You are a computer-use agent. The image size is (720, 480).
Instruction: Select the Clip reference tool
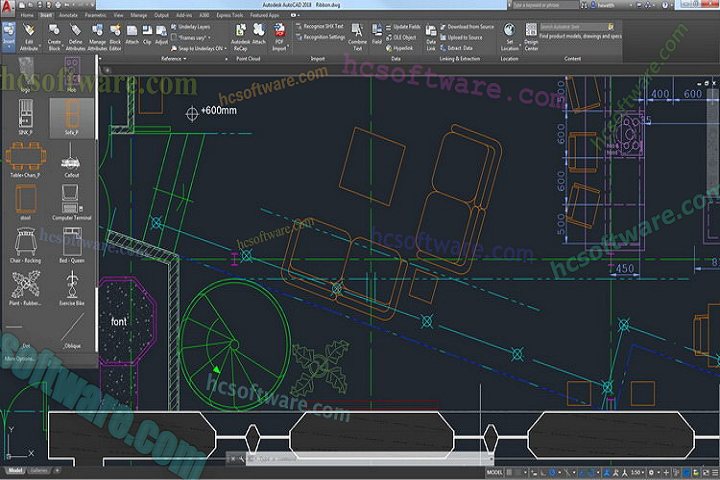[x=147, y=34]
